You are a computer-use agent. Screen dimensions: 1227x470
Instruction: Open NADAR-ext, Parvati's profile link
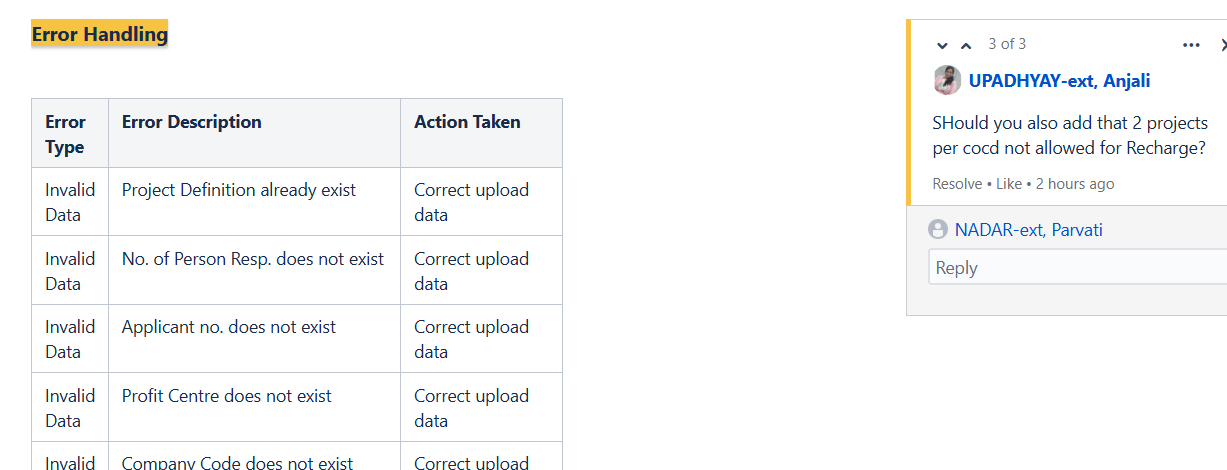[x=1028, y=230]
